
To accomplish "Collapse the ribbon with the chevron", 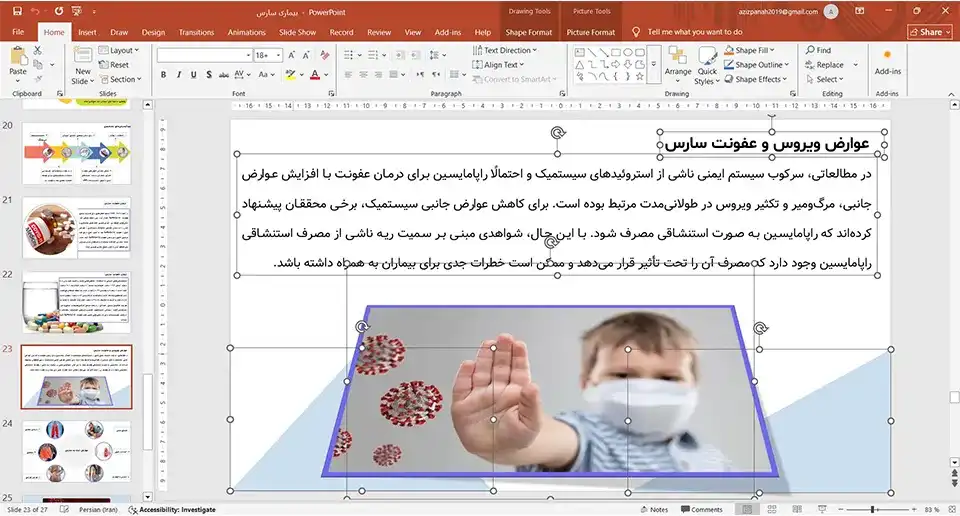I will [x=951, y=94].
